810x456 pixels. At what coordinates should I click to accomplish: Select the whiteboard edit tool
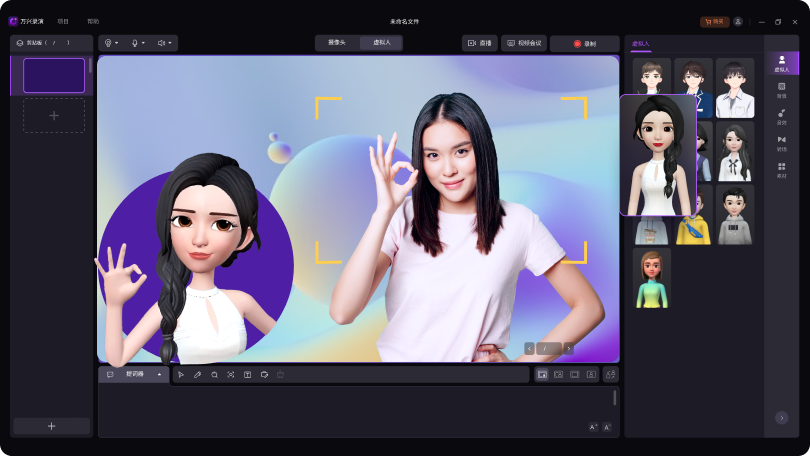coord(264,374)
